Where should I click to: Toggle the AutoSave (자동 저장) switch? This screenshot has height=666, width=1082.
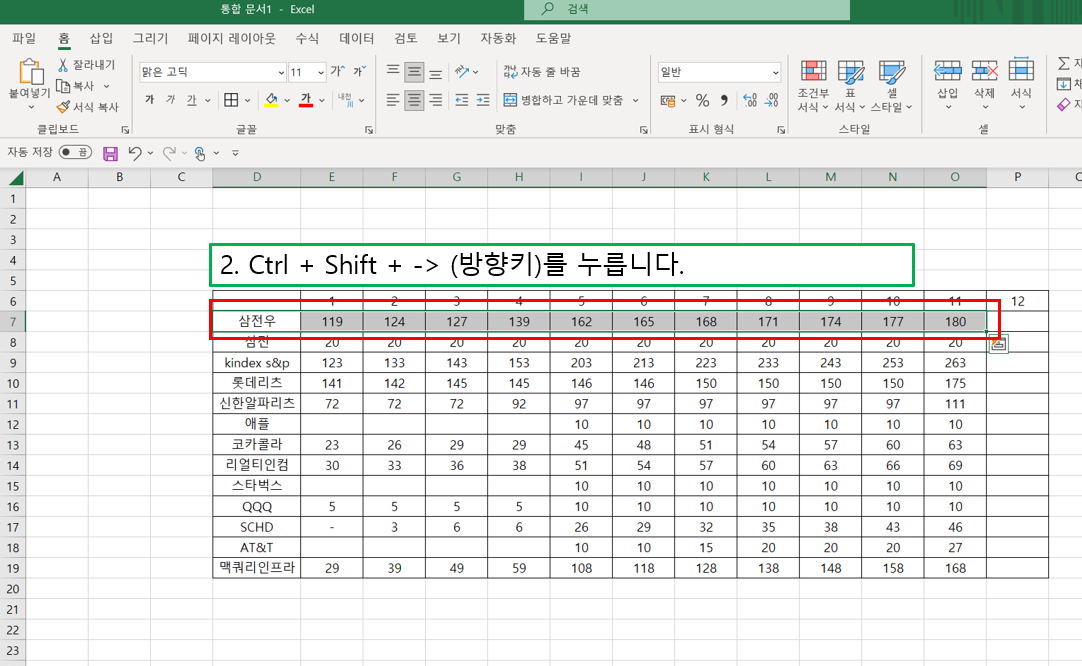coord(75,153)
